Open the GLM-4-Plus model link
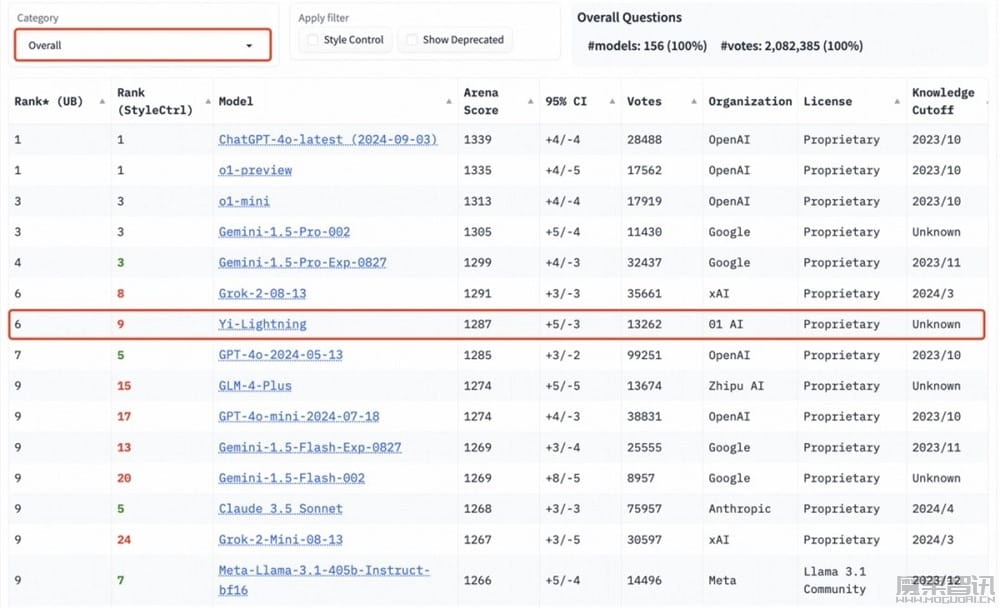Viewport: 1000px width, 608px height. [x=254, y=385]
